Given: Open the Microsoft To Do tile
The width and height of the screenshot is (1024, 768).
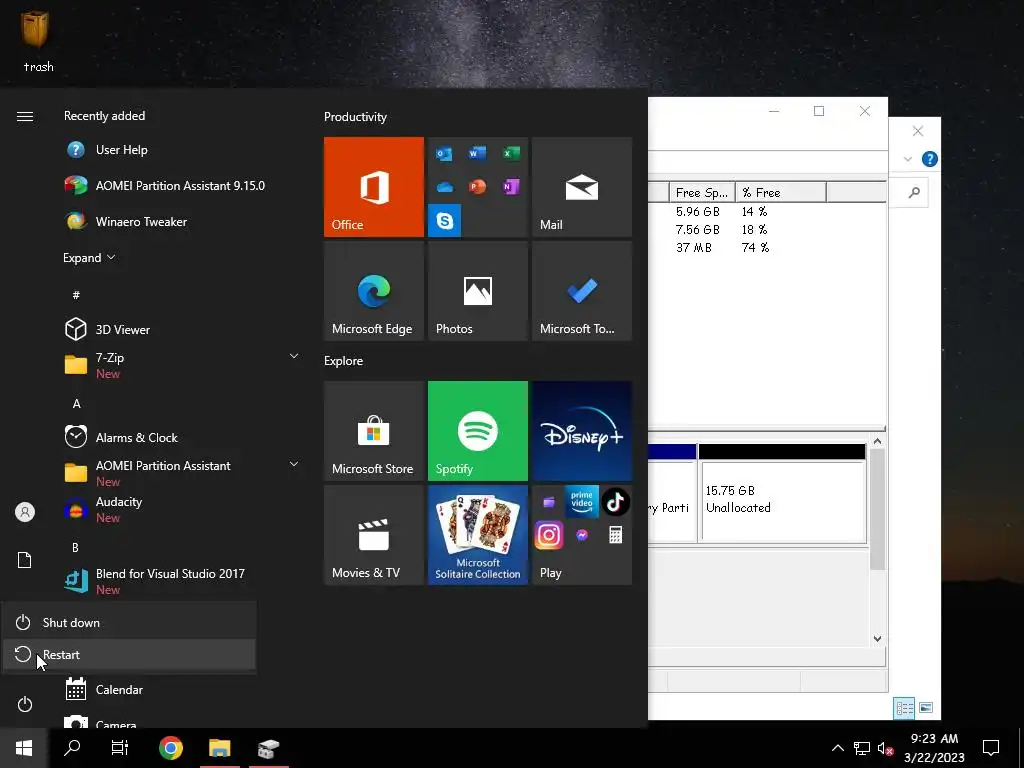Looking at the screenshot, I should coord(582,291).
